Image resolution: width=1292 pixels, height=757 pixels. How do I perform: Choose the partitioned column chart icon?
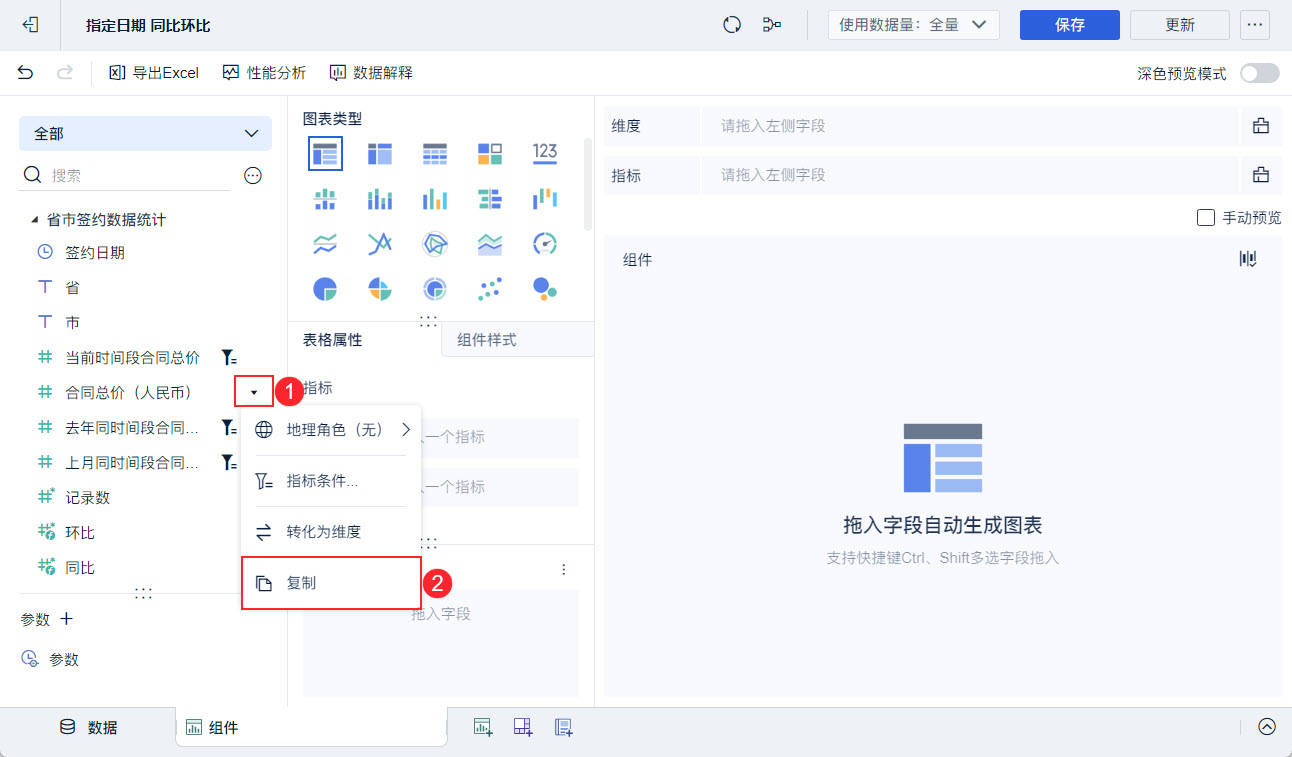pos(325,198)
